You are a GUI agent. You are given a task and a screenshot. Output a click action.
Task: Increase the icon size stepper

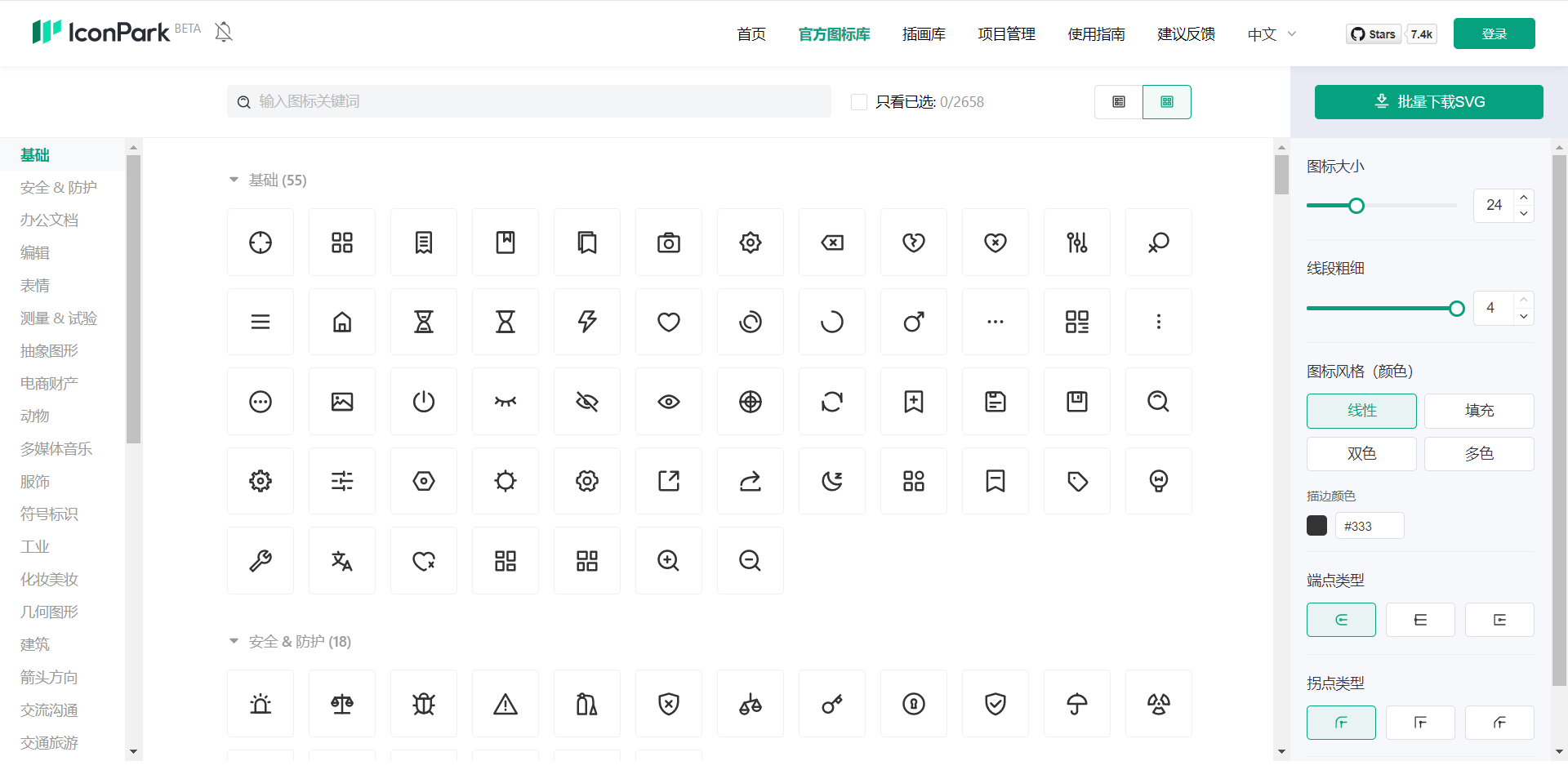pyautogui.click(x=1524, y=197)
